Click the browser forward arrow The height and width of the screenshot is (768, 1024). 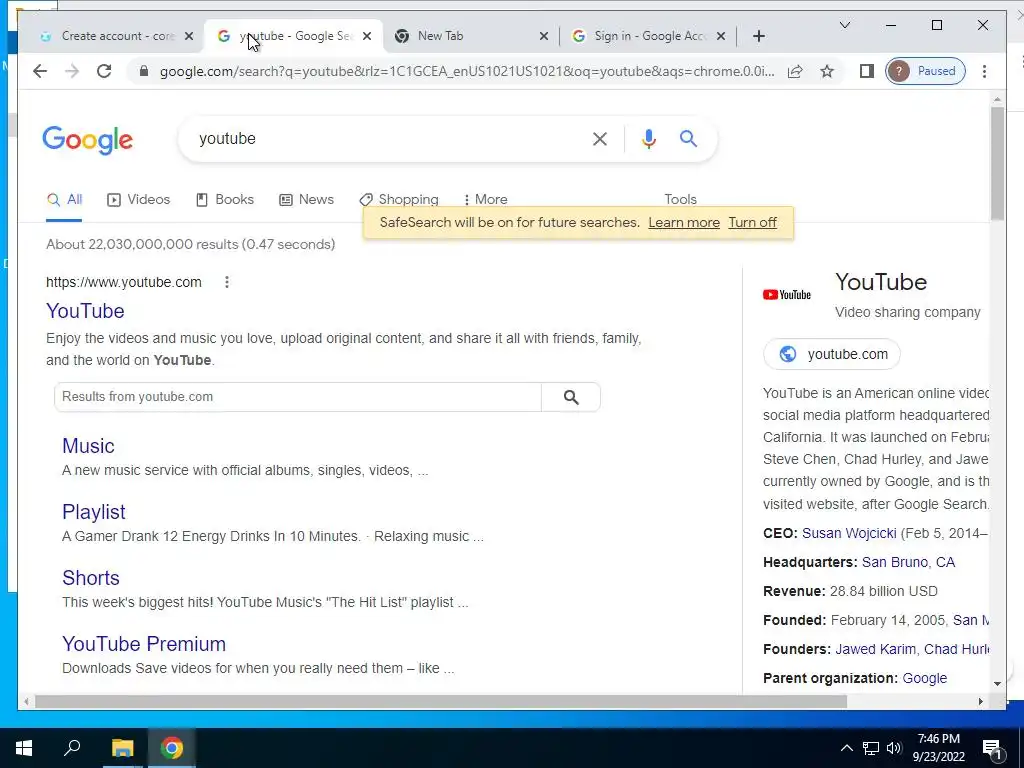pyautogui.click(x=72, y=71)
